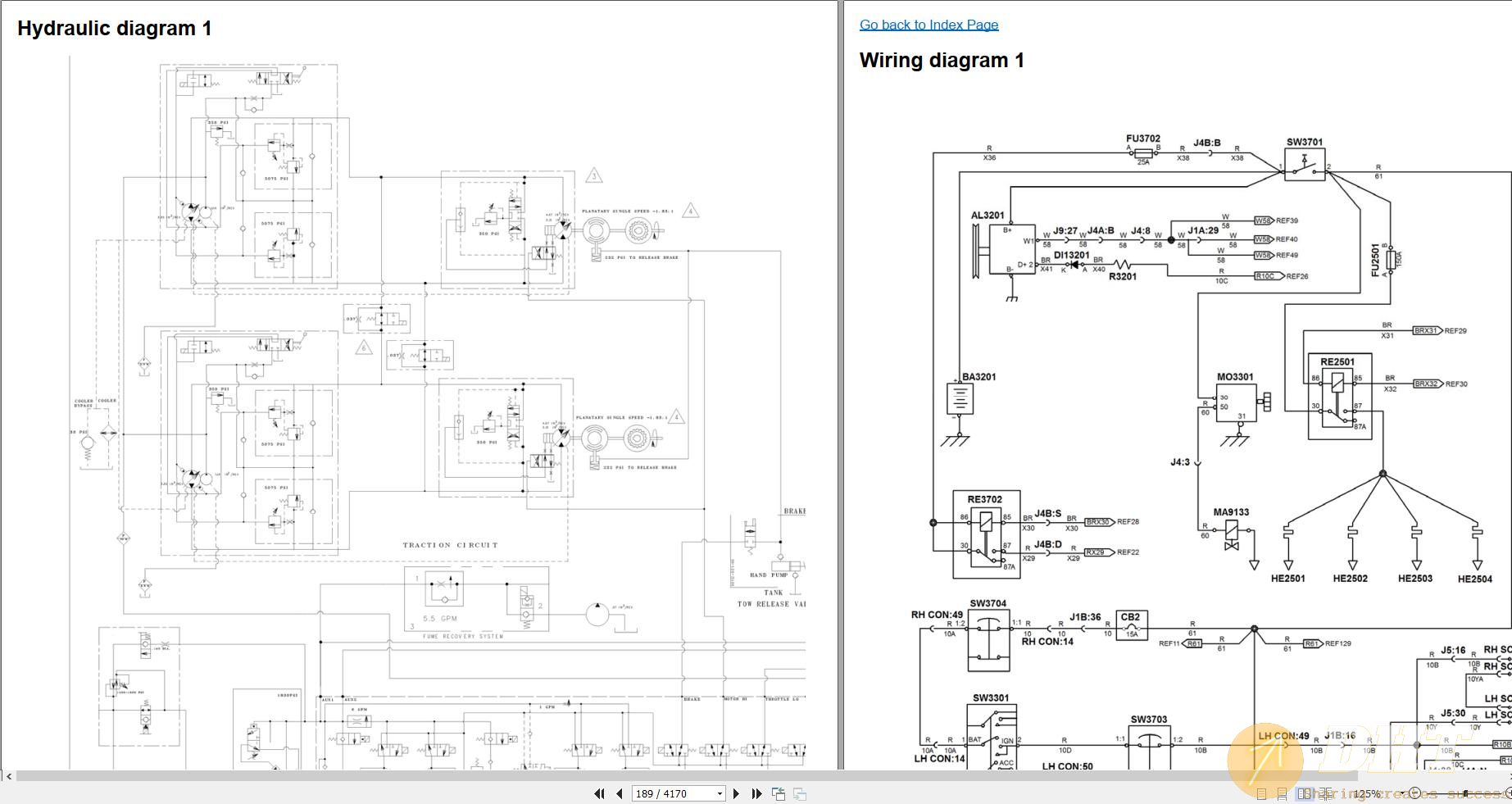1512x804 pixels.
Task: Open the 125% zoom dropdown
Action: click(1402, 793)
